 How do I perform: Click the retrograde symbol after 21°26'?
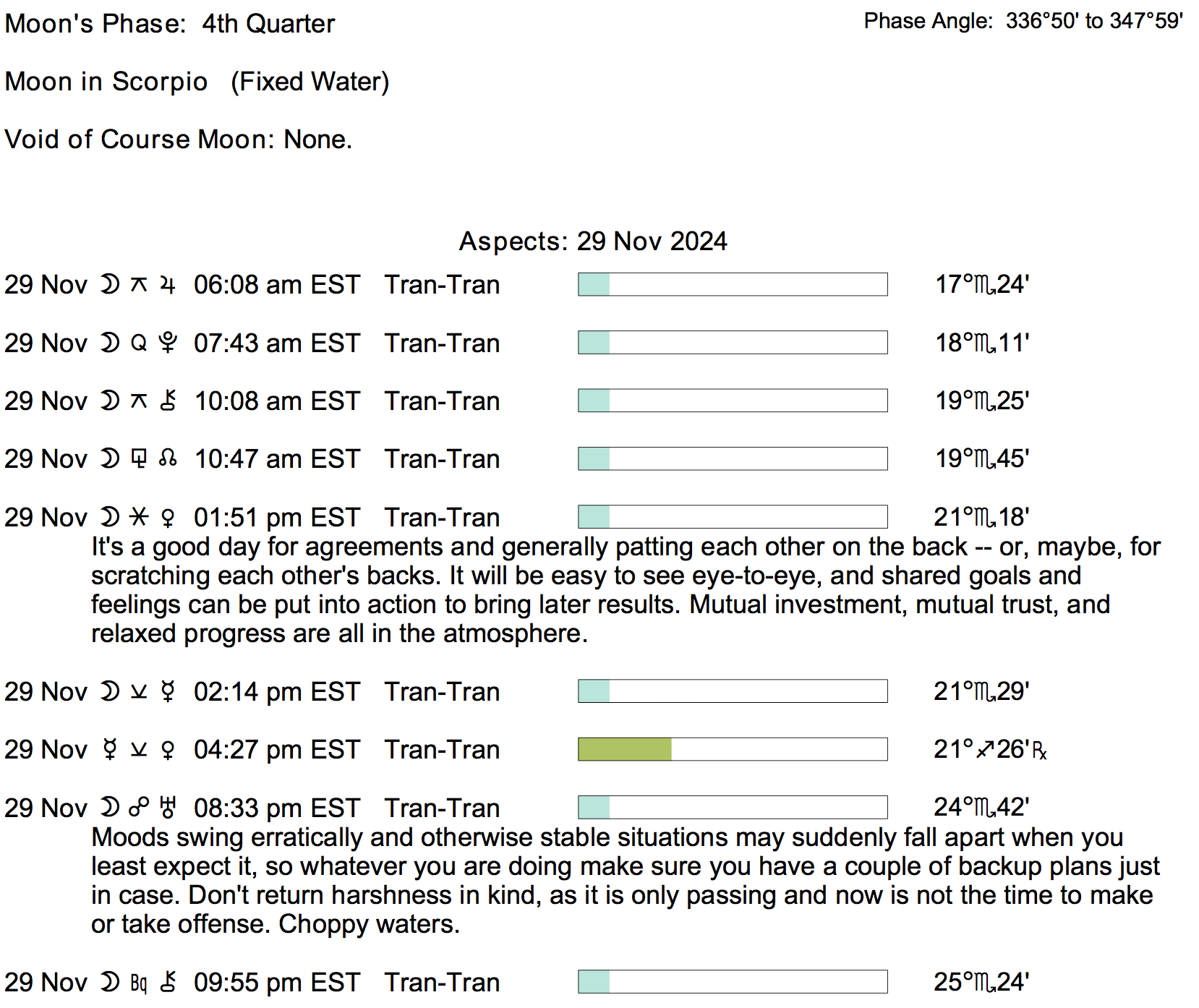coord(1040,751)
